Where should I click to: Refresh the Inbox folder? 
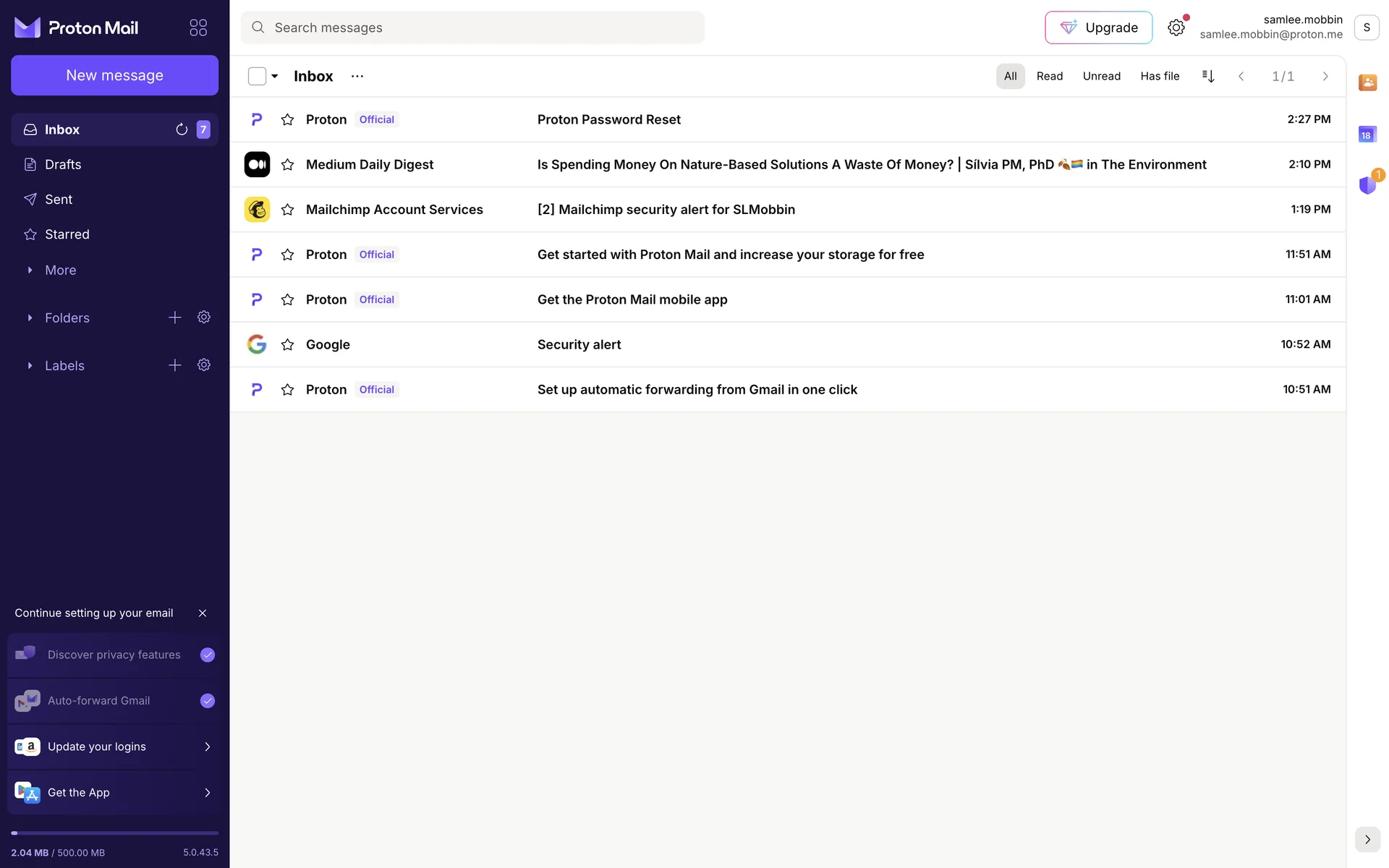point(182,129)
